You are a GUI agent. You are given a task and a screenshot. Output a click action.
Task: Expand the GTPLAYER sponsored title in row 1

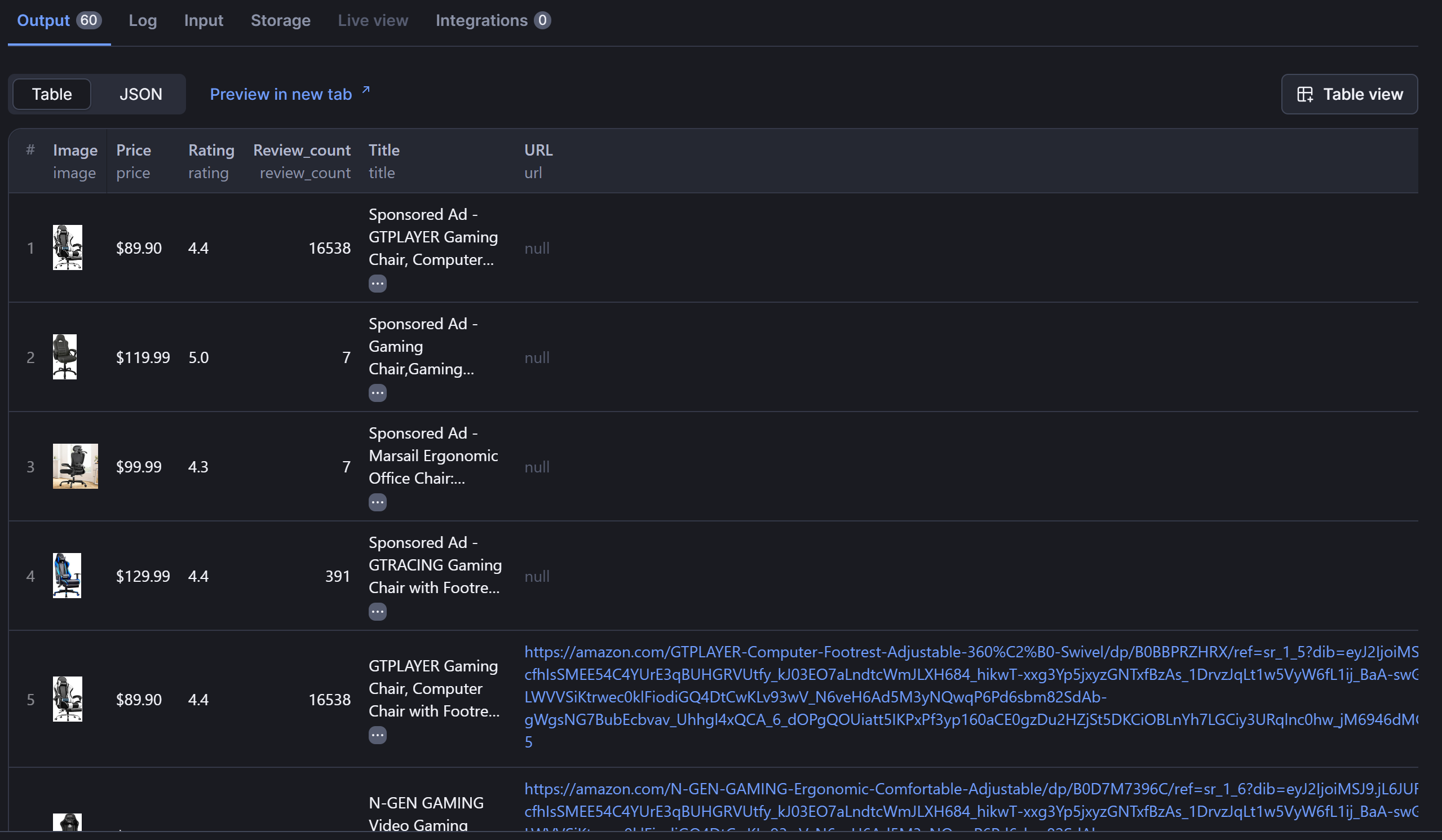point(377,283)
